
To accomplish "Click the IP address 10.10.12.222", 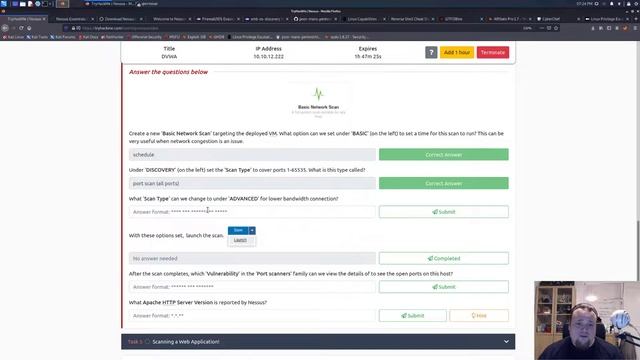I will coord(269,56).
